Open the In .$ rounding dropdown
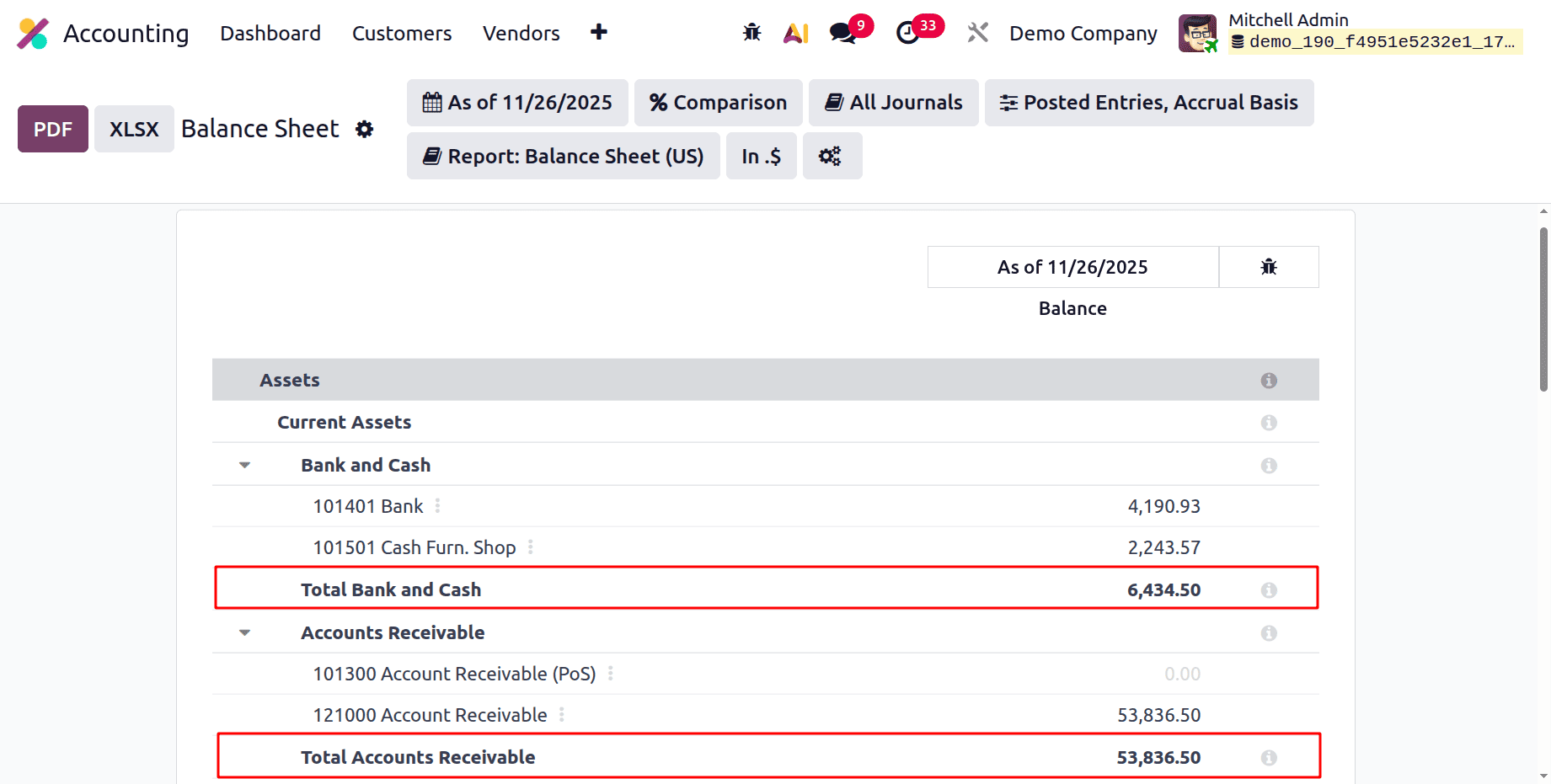1551x784 pixels. tap(762, 156)
